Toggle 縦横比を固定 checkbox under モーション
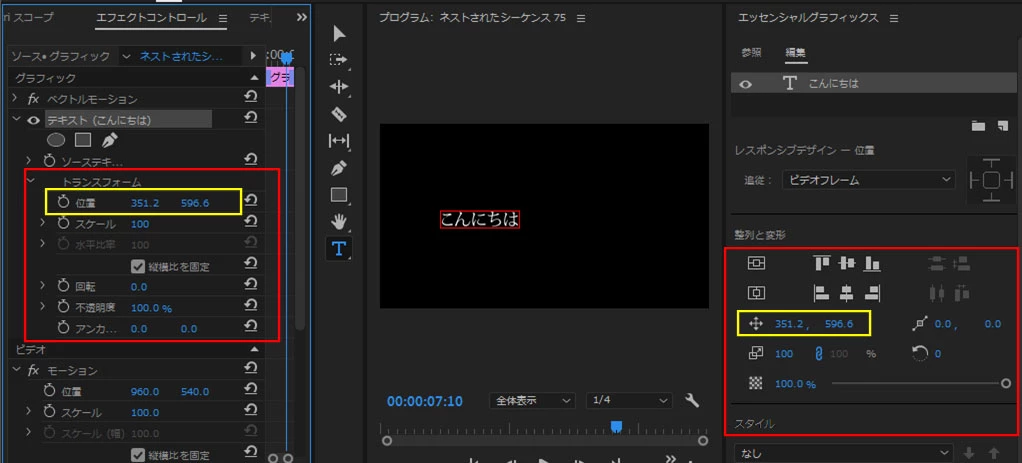 [138, 455]
